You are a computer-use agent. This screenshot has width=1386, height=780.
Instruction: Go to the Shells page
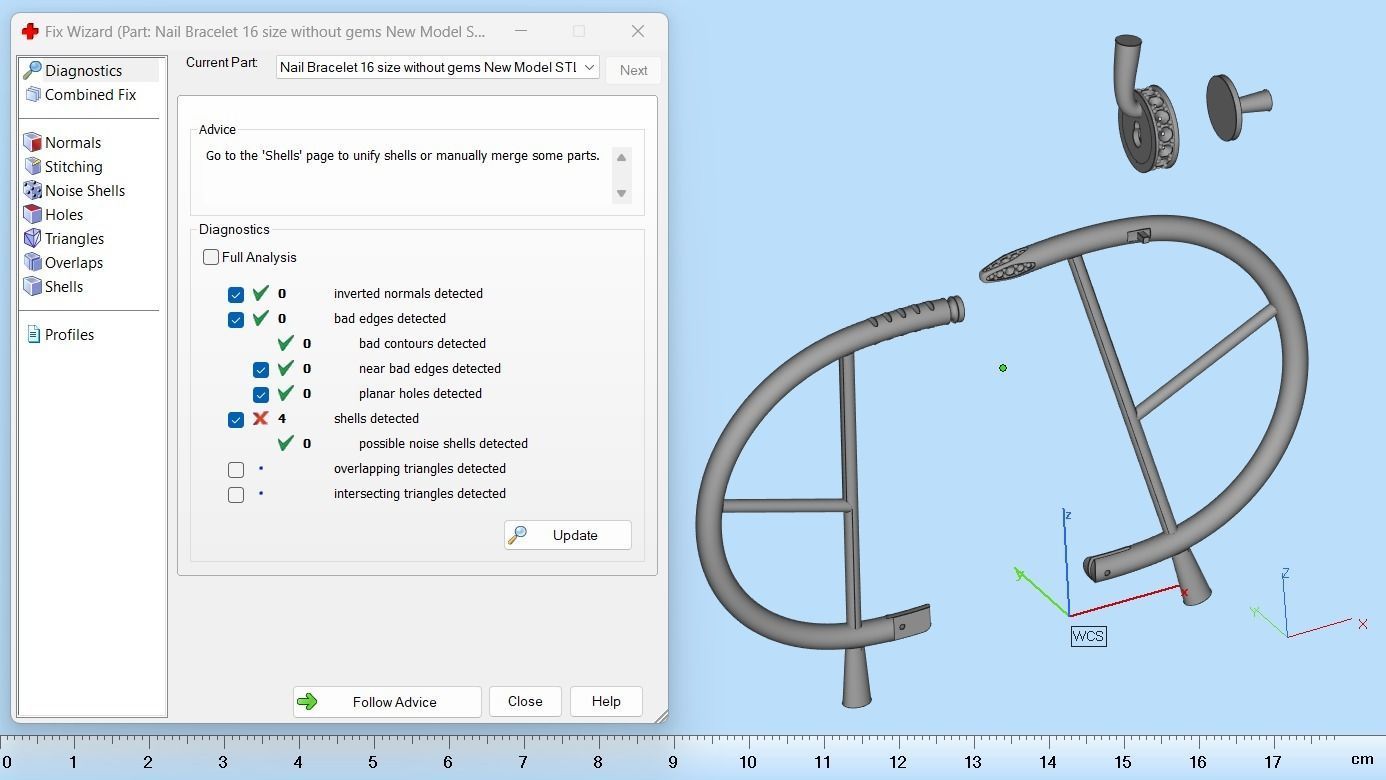click(x=64, y=286)
